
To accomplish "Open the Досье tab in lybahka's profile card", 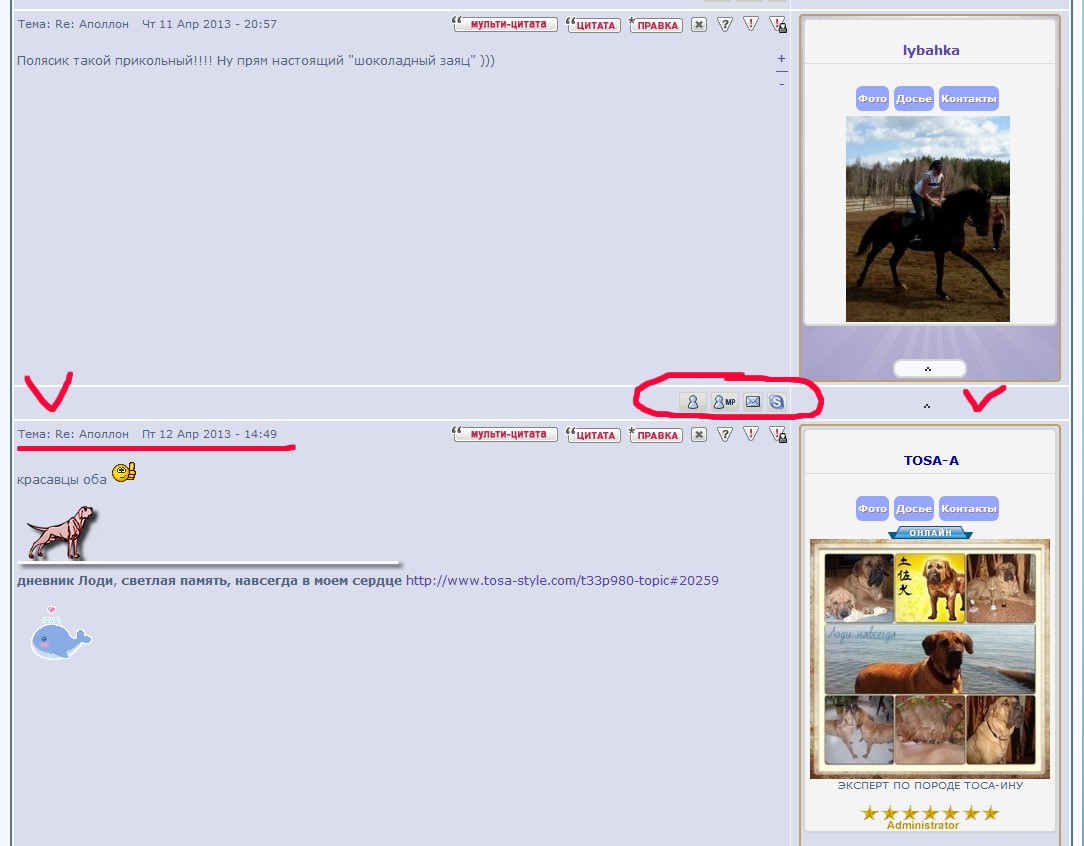I will point(914,98).
